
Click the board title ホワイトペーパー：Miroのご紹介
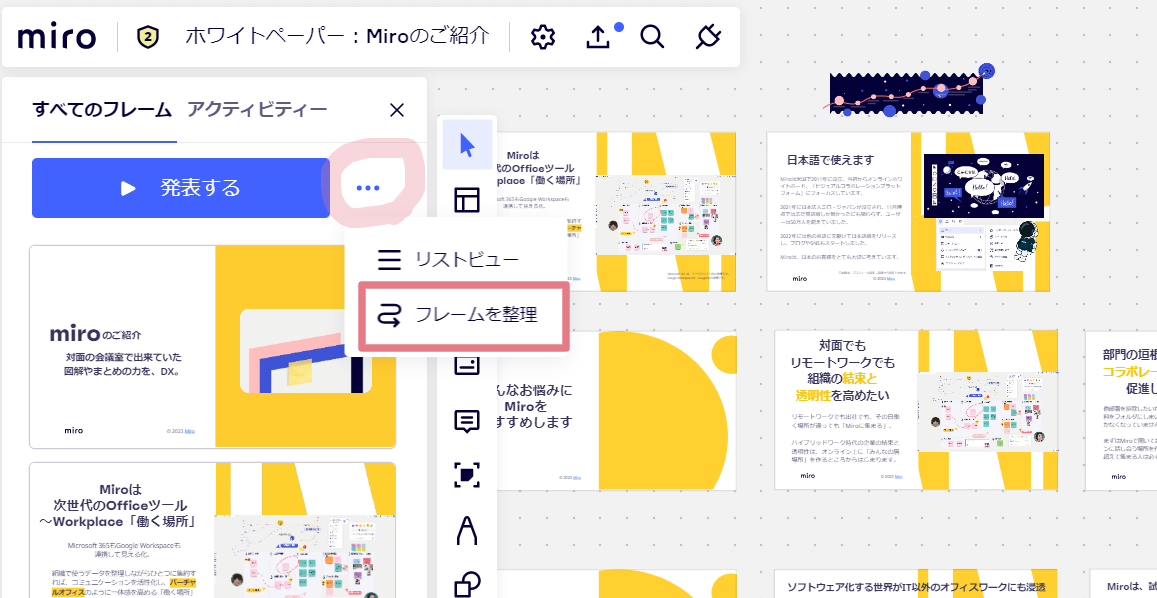(x=337, y=35)
